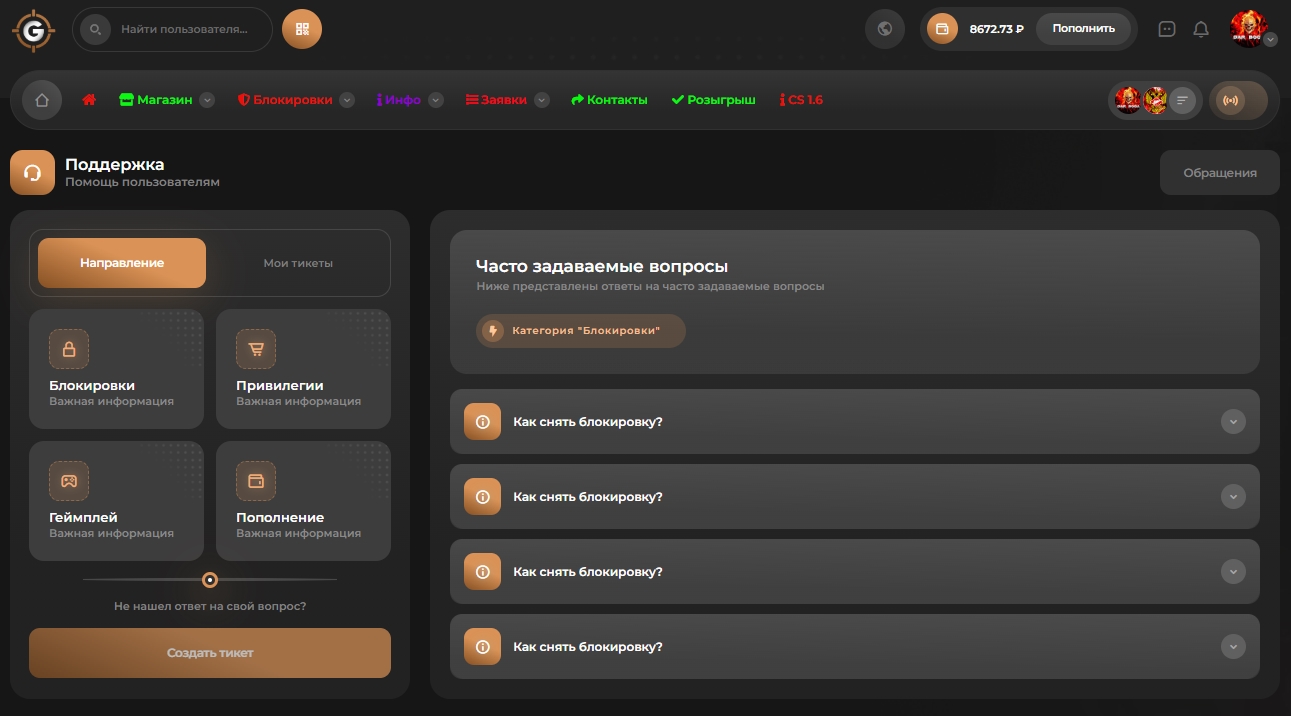
Task: Click the QR code icon in the header
Action: coord(302,29)
